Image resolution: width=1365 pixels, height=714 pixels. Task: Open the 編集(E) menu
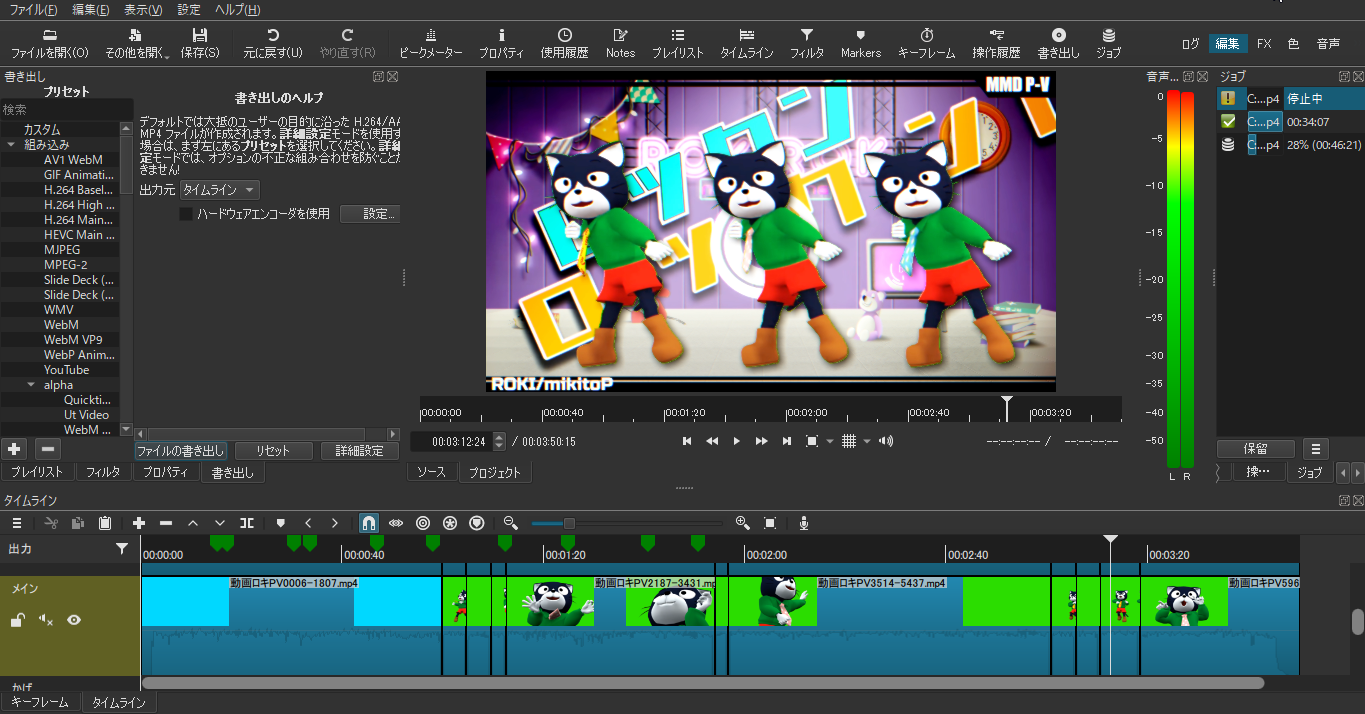pyautogui.click(x=91, y=10)
